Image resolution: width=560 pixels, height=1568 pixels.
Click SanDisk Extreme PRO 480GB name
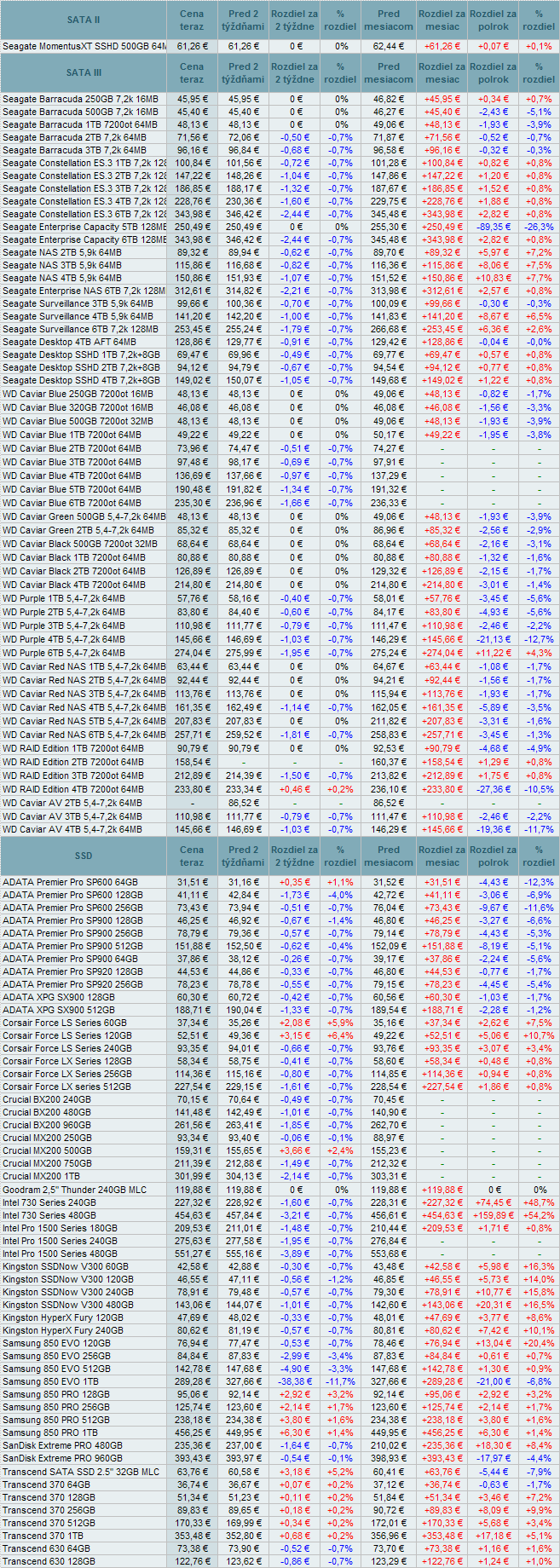pos(62,1446)
